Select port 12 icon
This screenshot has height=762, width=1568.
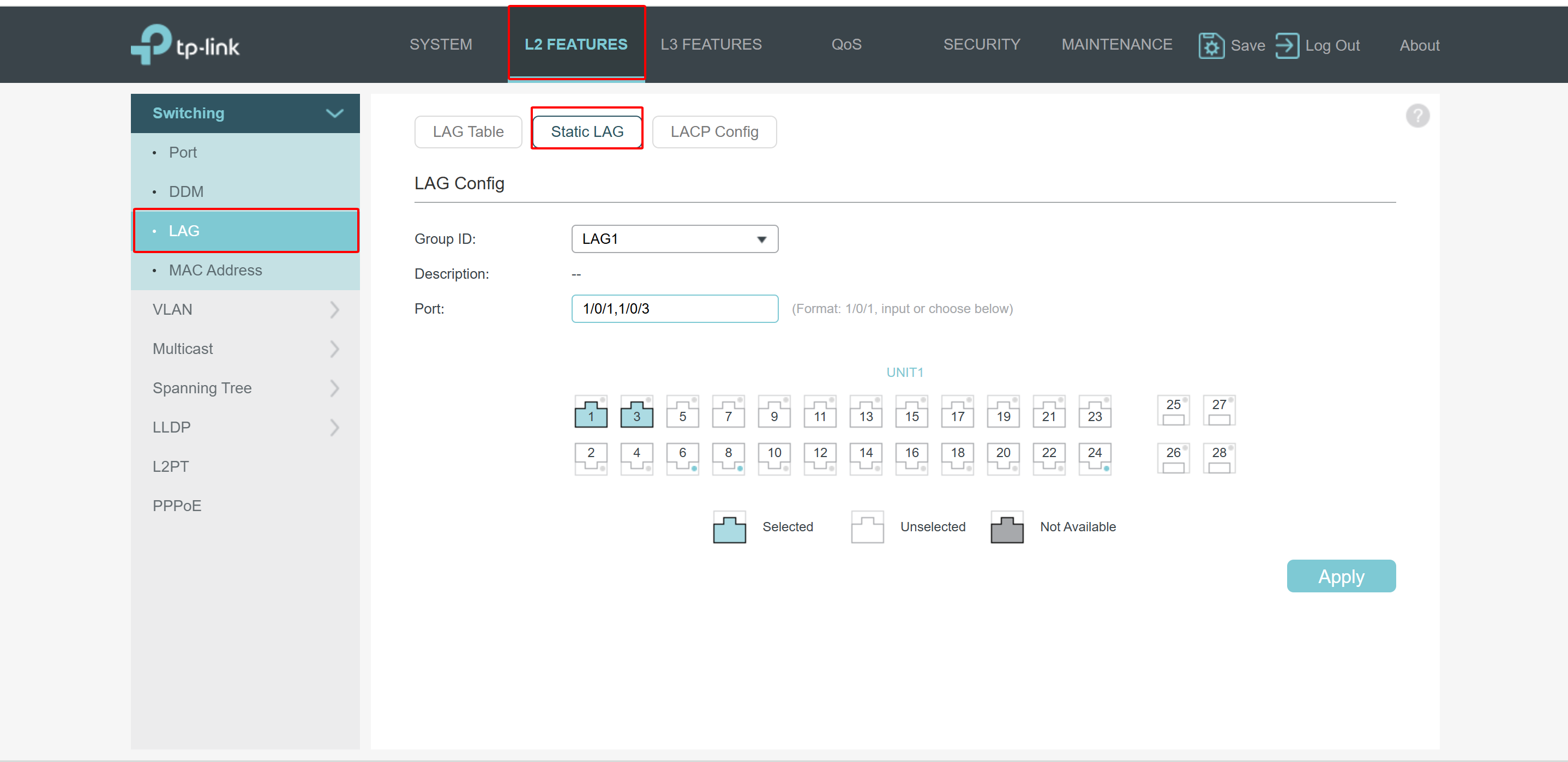pyautogui.click(x=820, y=459)
